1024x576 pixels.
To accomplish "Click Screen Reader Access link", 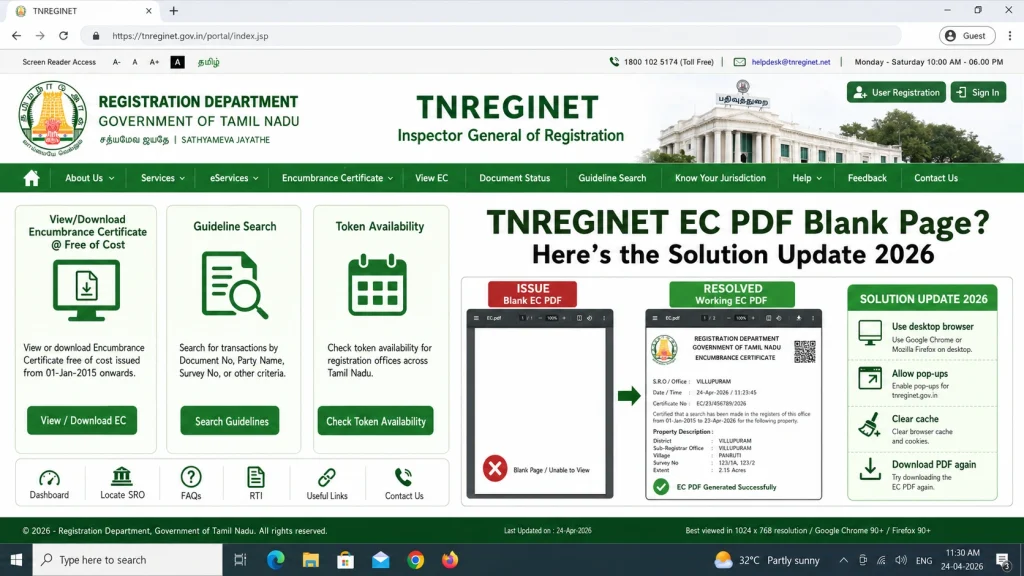I will click(x=59, y=62).
